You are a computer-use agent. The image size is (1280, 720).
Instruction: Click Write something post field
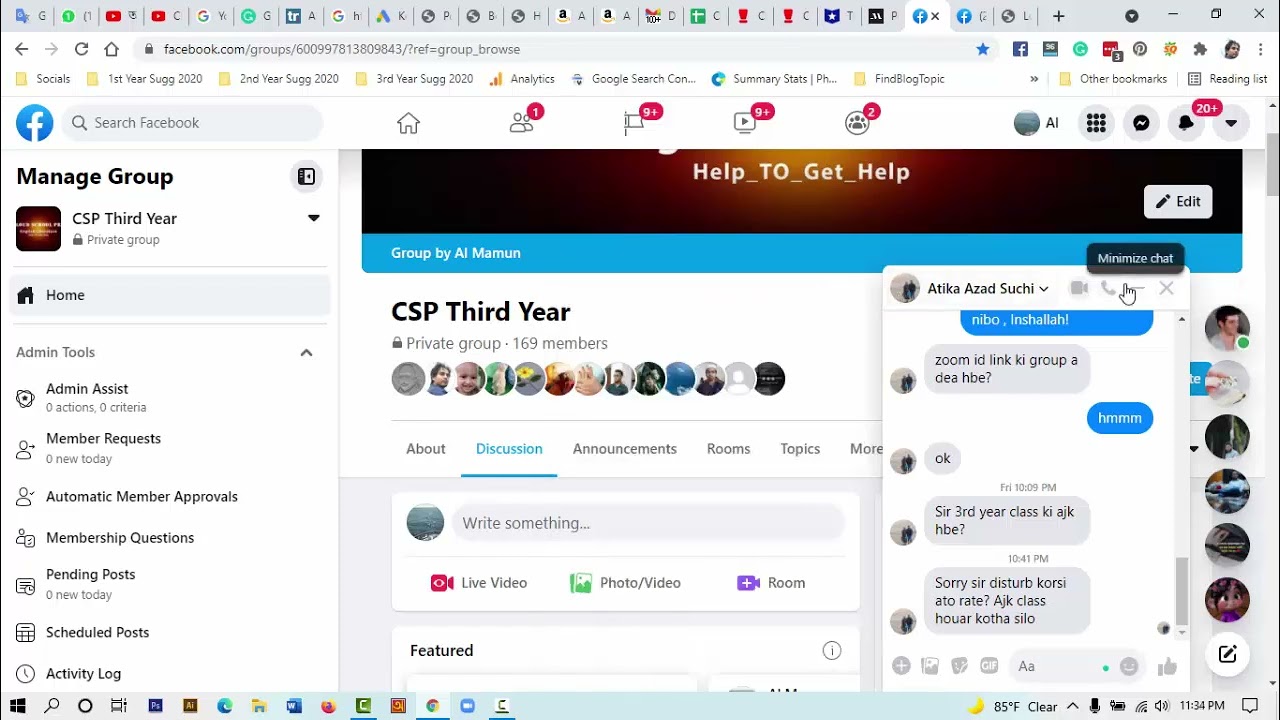[x=648, y=523]
